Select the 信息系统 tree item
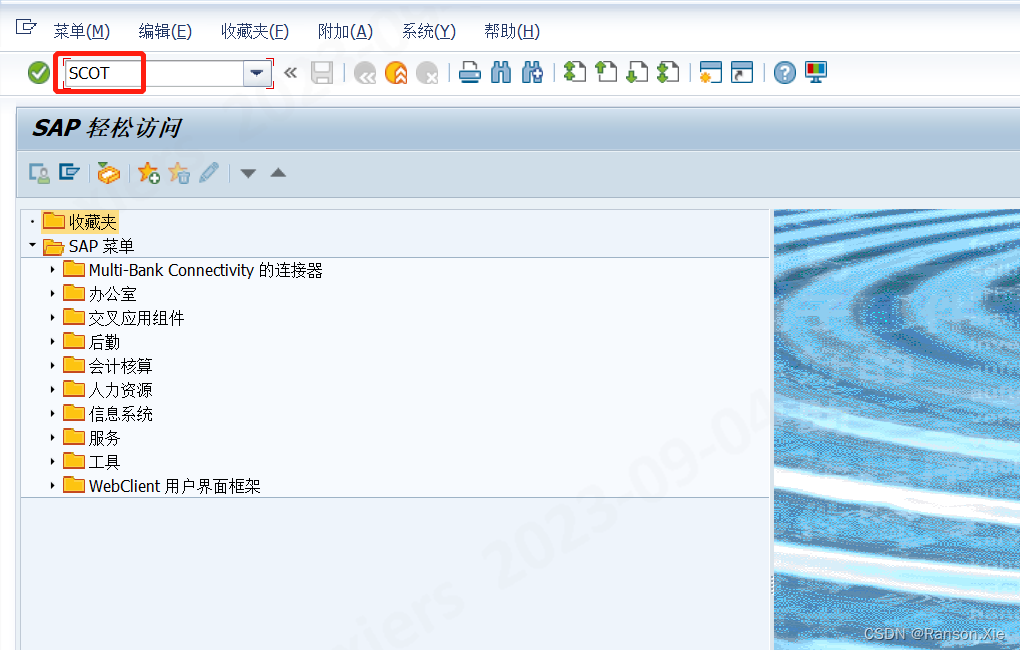This screenshot has width=1020, height=650. click(x=120, y=414)
